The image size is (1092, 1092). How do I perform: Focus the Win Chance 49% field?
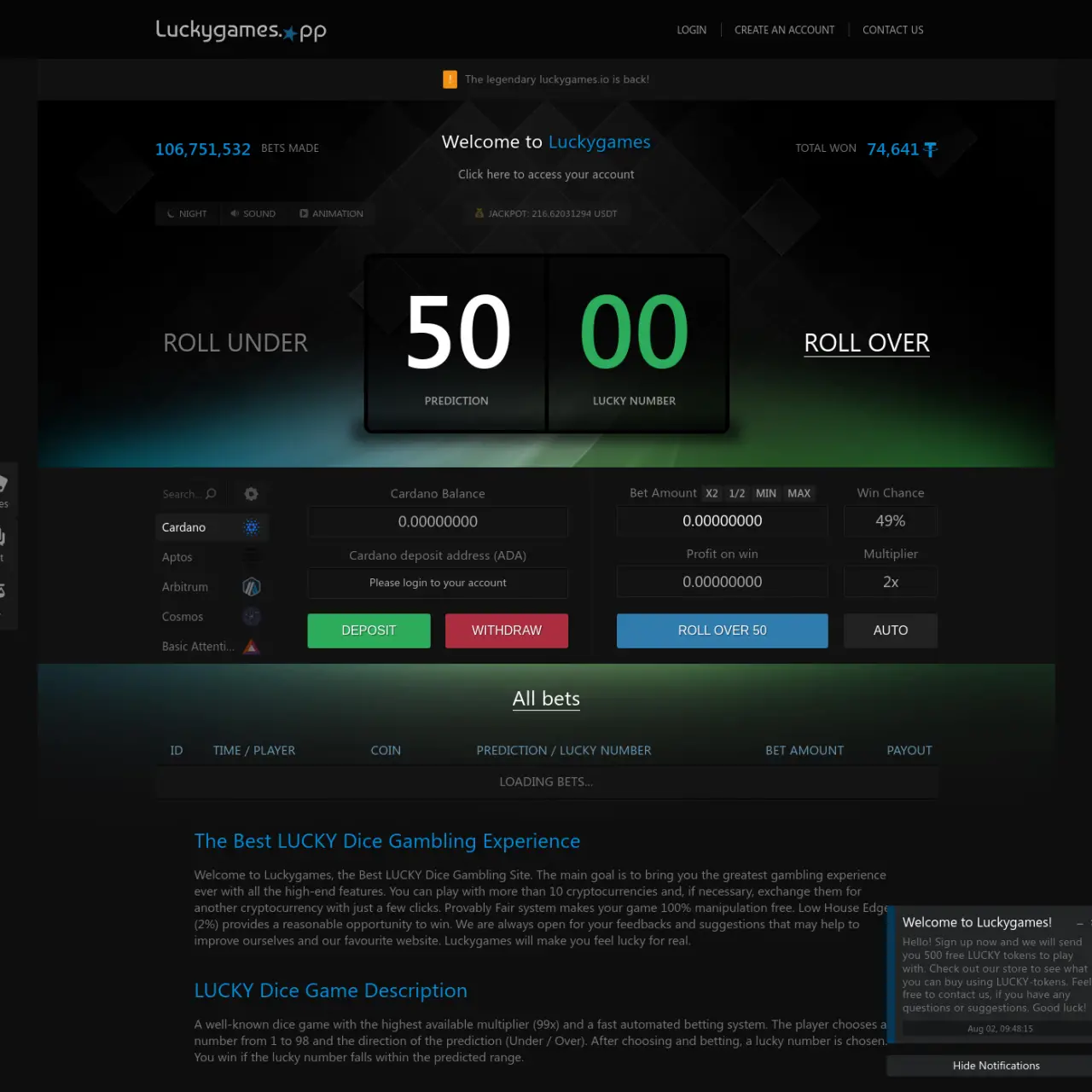tap(891, 520)
